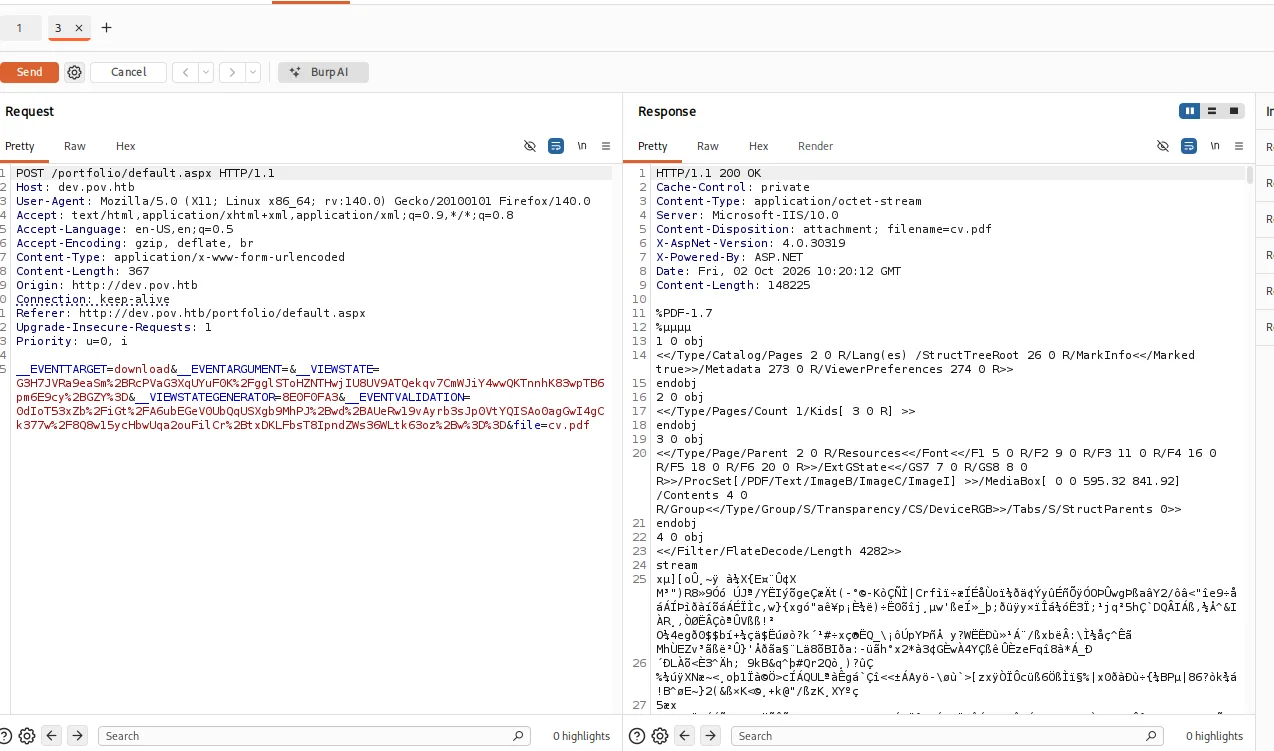
Task: Show newline characters in Response panel
Action: point(1215,146)
